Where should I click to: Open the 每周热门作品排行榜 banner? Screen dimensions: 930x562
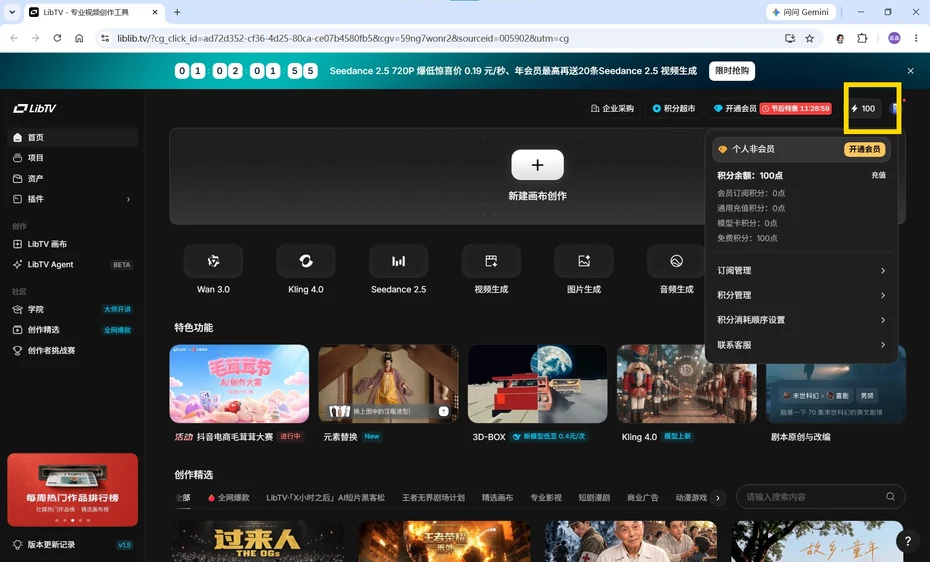72,490
